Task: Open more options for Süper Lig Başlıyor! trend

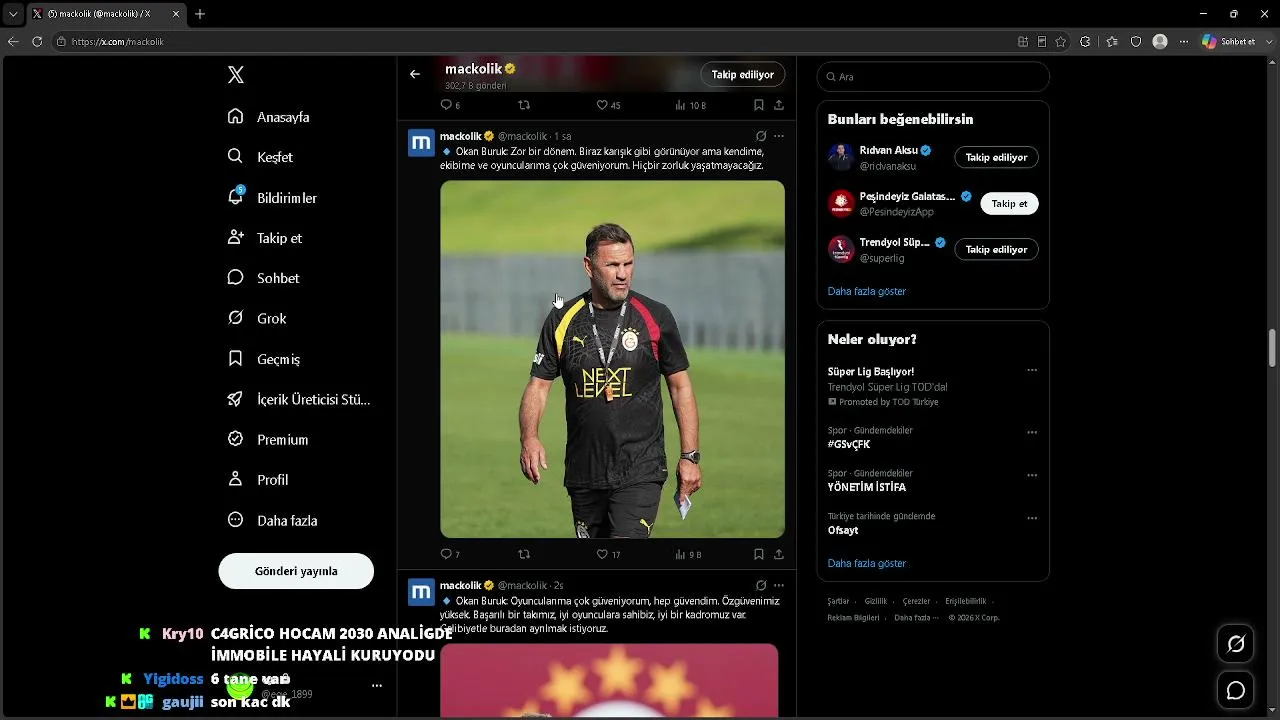Action: (x=1032, y=370)
